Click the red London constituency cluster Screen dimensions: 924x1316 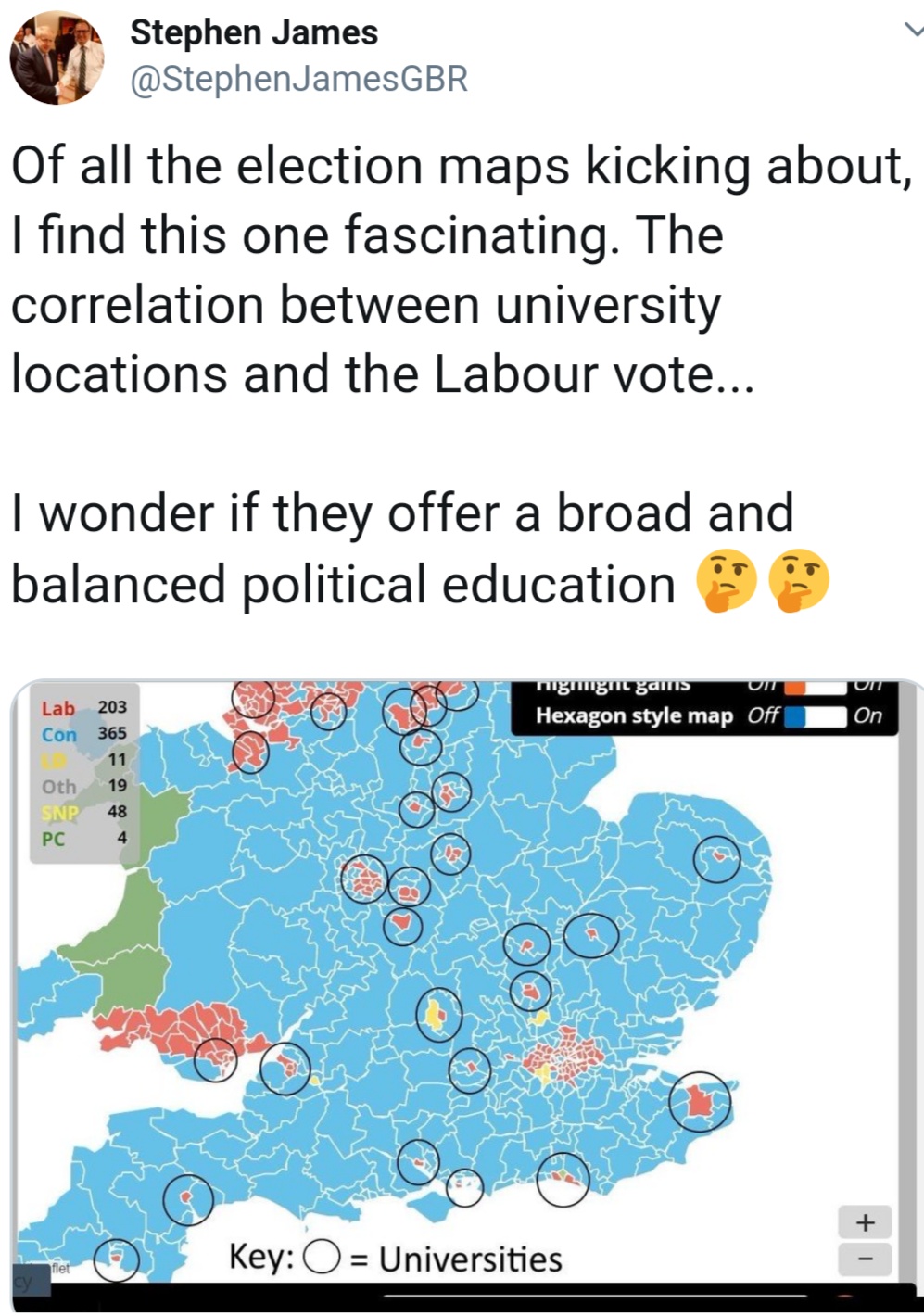(x=565, y=1058)
